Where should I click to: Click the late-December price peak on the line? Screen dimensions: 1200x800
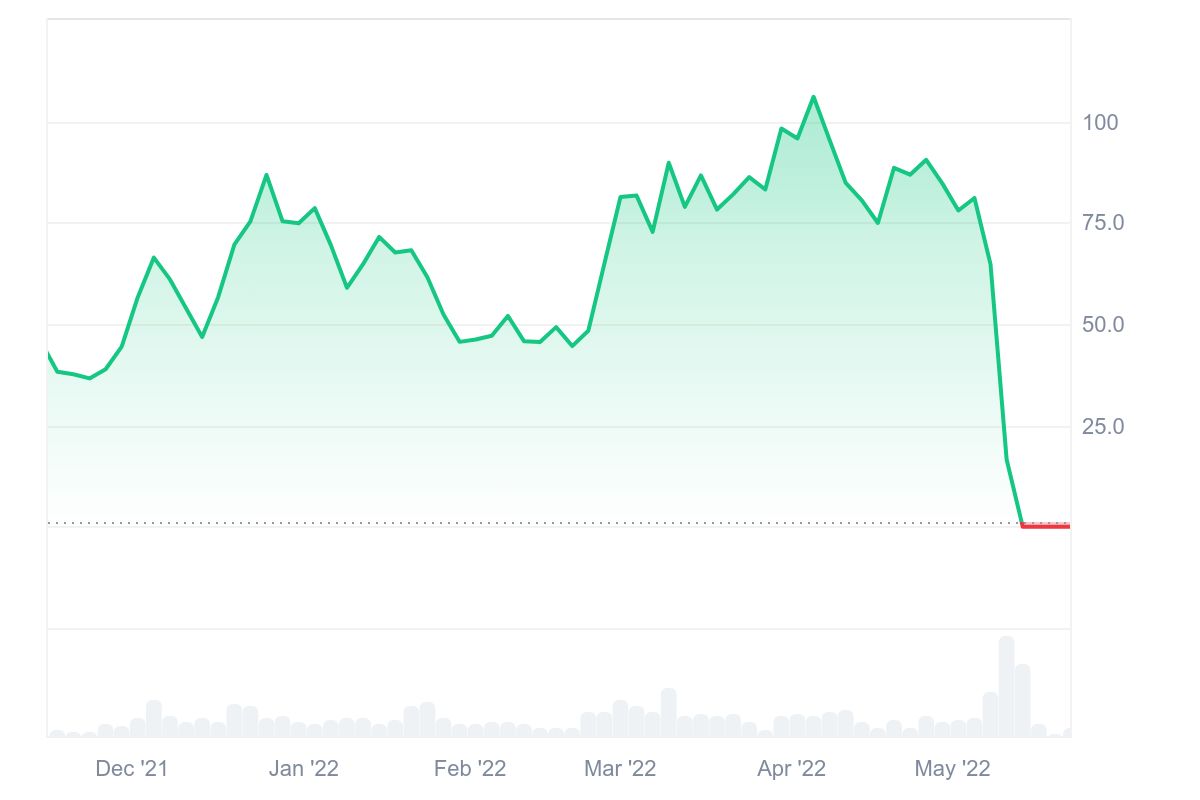coord(266,175)
